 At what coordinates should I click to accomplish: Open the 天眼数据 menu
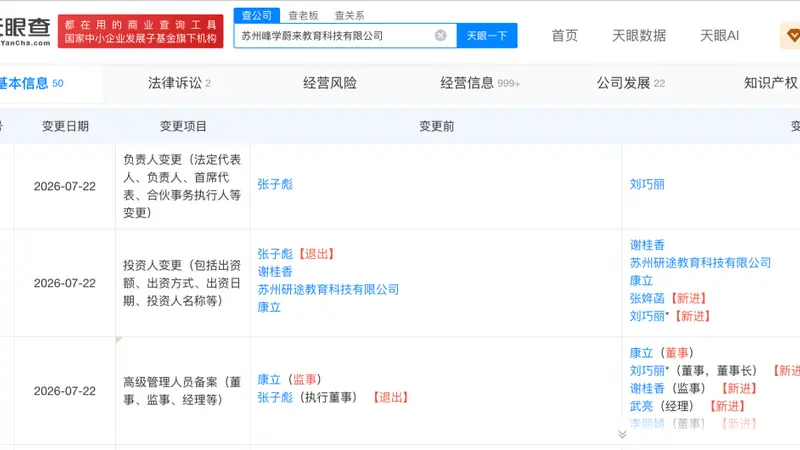(639, 35)
